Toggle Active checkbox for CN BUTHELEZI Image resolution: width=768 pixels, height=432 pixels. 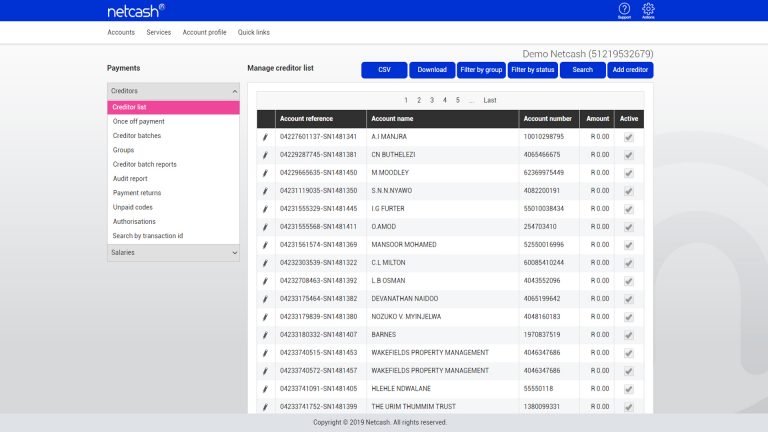pyautogui.click(x=628, y=155)
